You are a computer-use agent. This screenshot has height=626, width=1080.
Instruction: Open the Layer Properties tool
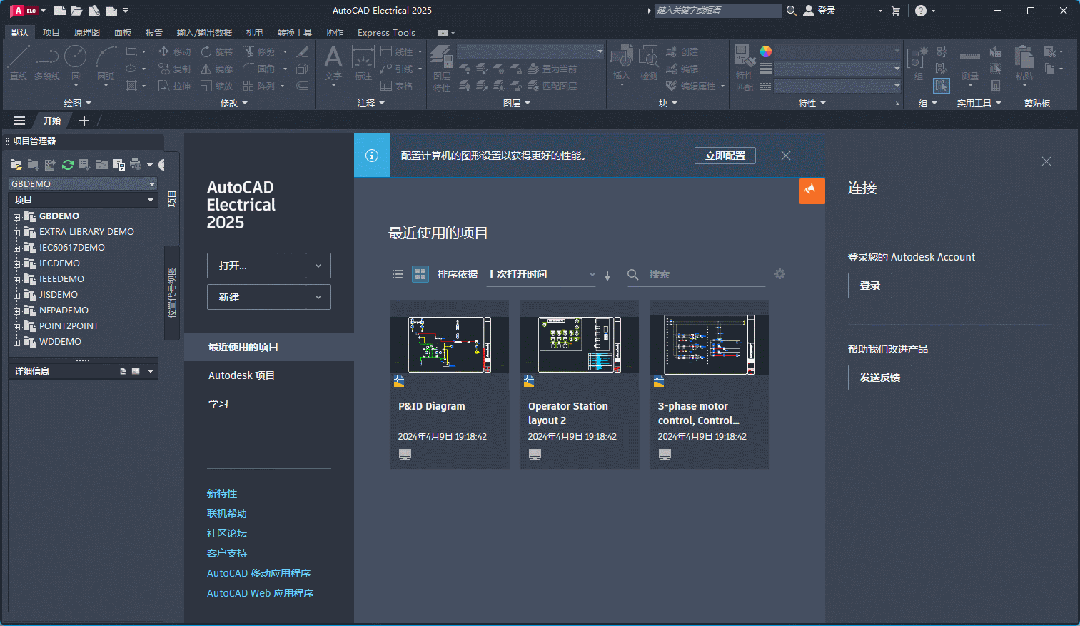(441, 67)
